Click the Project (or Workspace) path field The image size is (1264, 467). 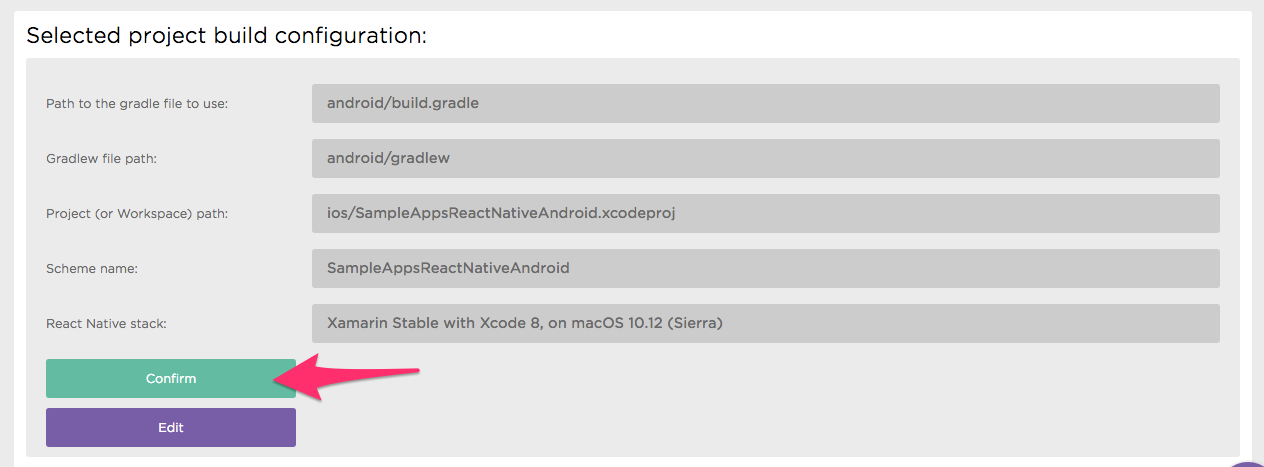(765, 213)
